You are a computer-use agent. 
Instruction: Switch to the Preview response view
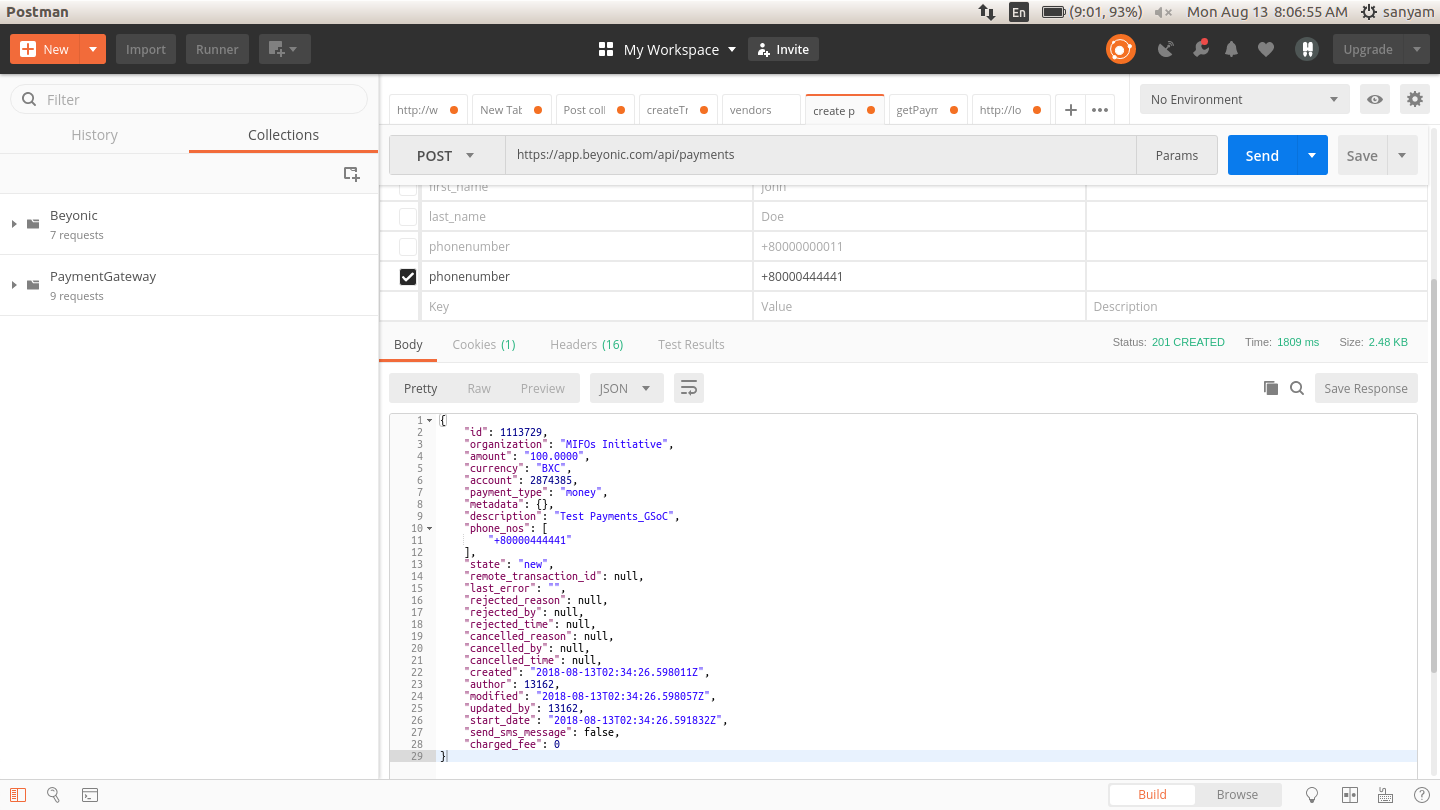coord(543,388)
